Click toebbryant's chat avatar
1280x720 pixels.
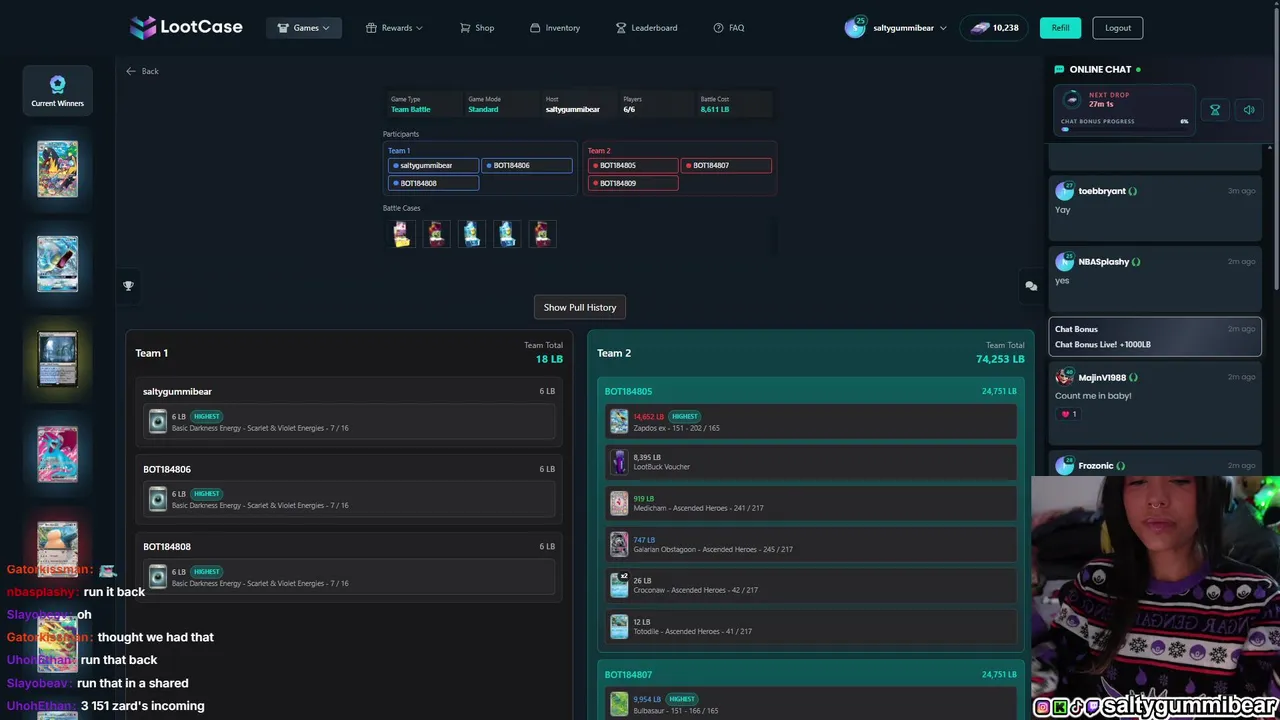pyautogui.click(x=1064, y=191)
